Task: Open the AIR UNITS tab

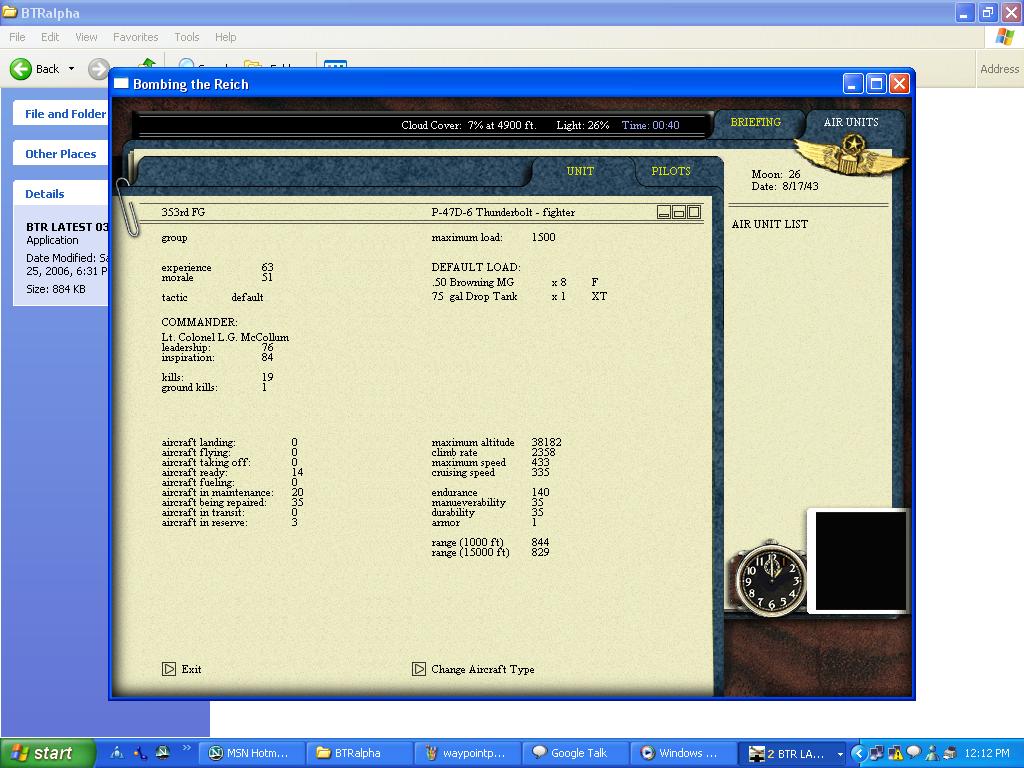Action: tap(851, 122)
